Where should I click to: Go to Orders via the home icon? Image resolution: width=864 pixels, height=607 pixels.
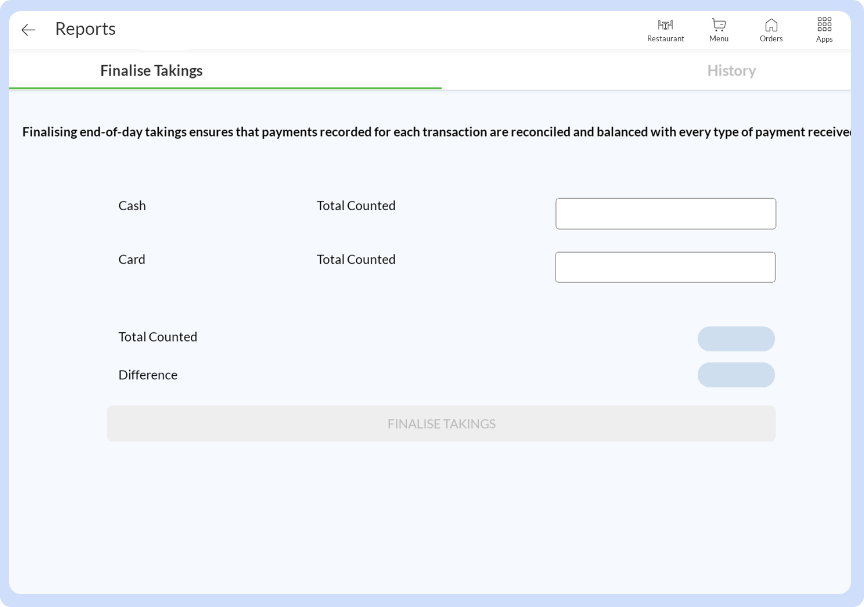(x=771, y=24)
